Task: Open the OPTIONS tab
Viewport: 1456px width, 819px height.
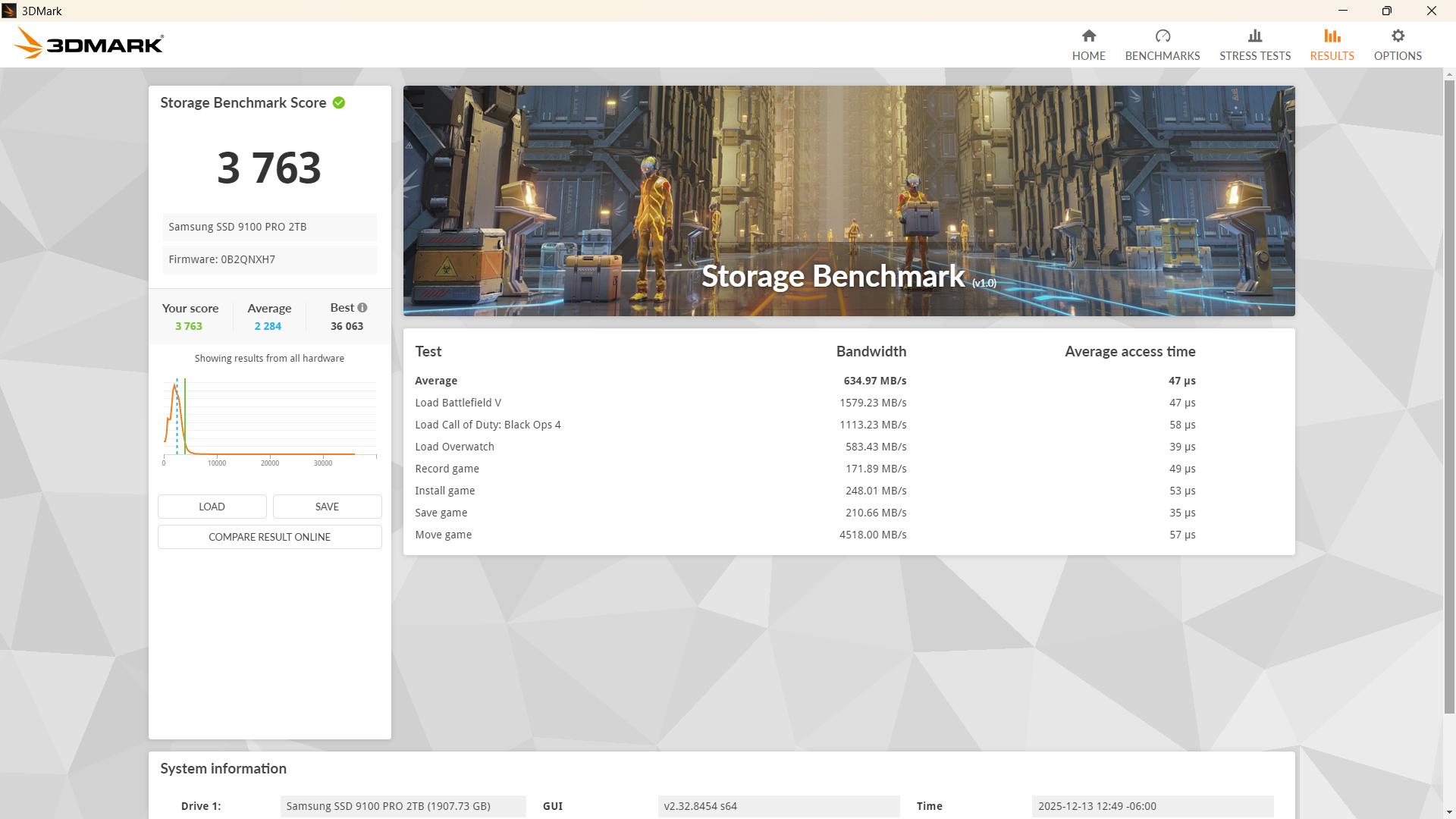Action: (1397, 45)
